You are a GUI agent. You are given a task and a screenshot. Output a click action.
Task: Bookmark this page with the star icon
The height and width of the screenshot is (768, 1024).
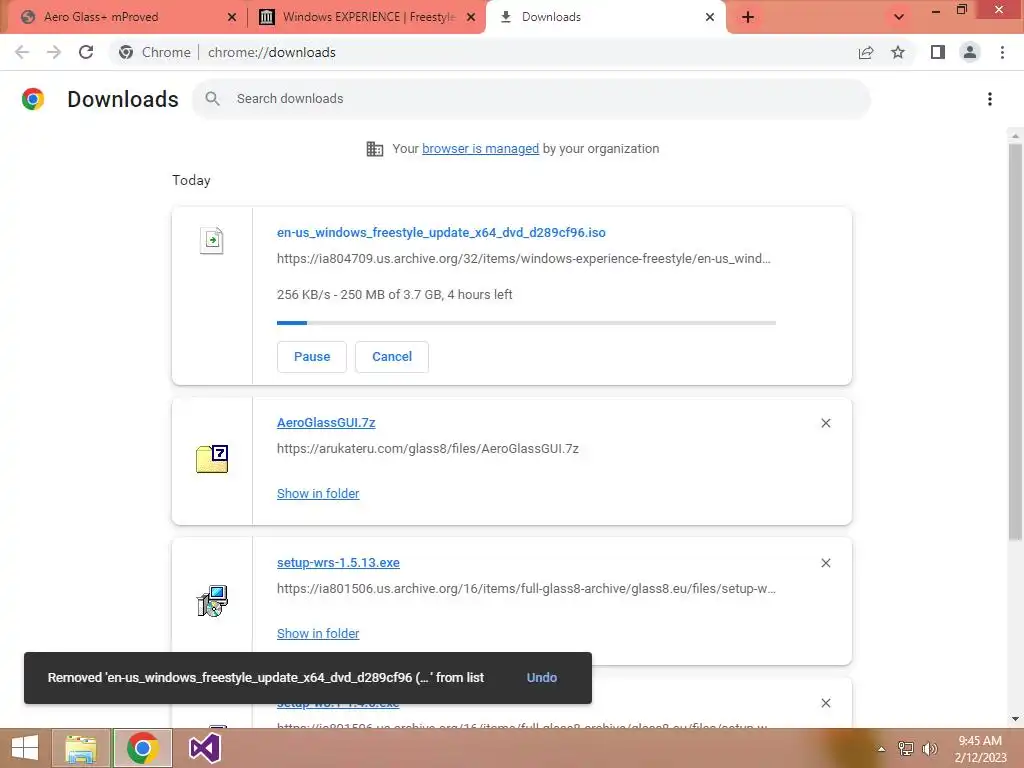[898, 52]
